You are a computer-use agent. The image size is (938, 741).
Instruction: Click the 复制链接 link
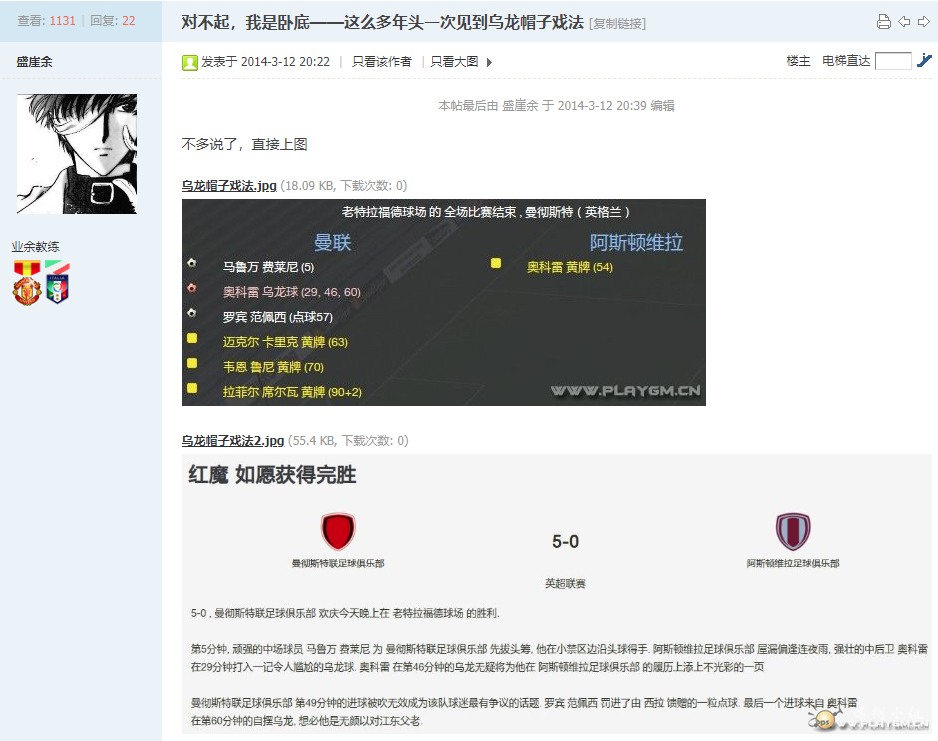[x=617, y=23]
